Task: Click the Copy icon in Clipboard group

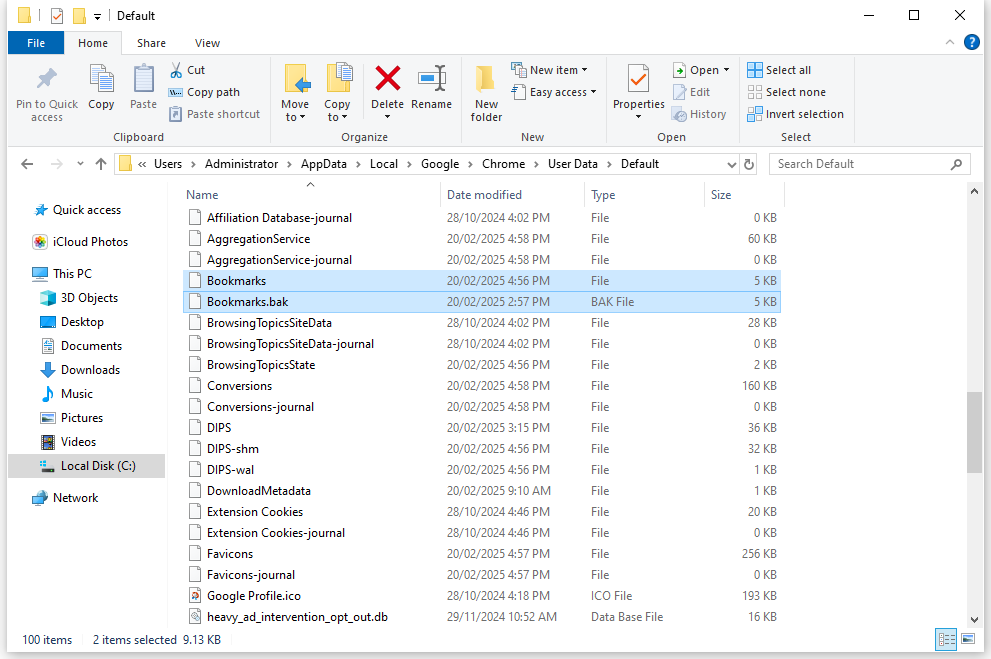Action: point(101,80)
